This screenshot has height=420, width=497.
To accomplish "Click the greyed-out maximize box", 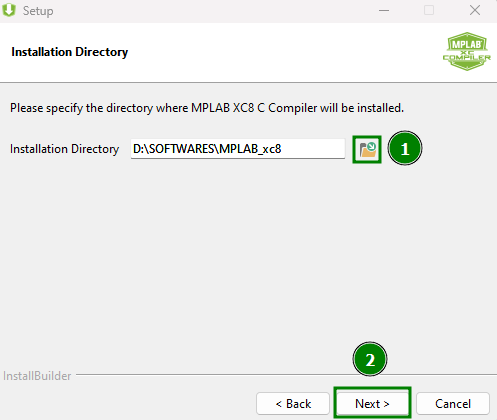I will [x=429, y=10].
